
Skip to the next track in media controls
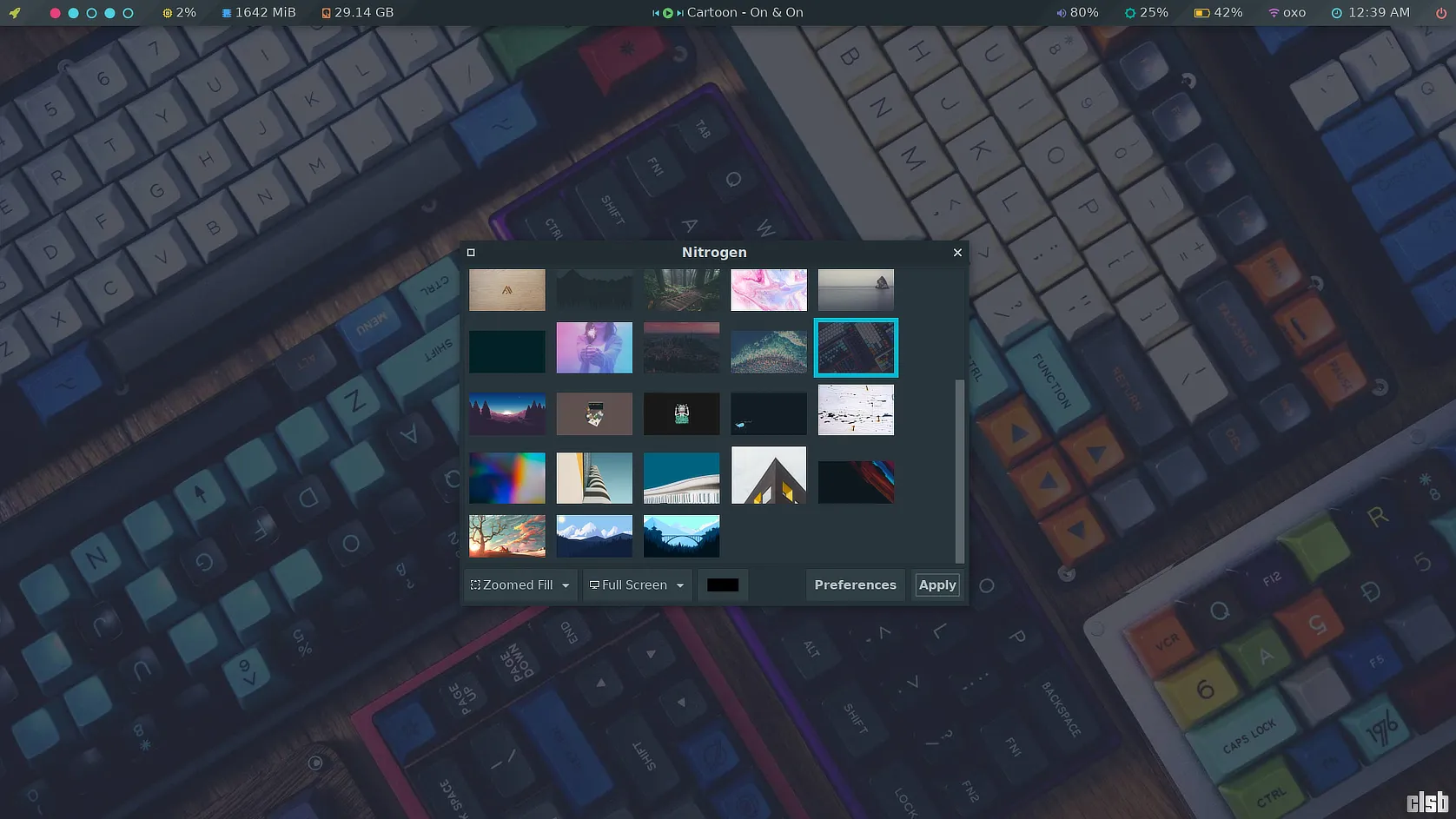tap(680, 13)
